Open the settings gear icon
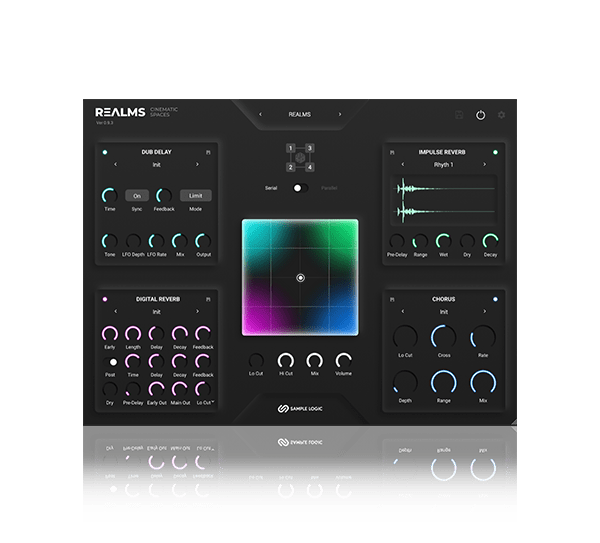This screenshot has width=600, height=543. (501, 115)
